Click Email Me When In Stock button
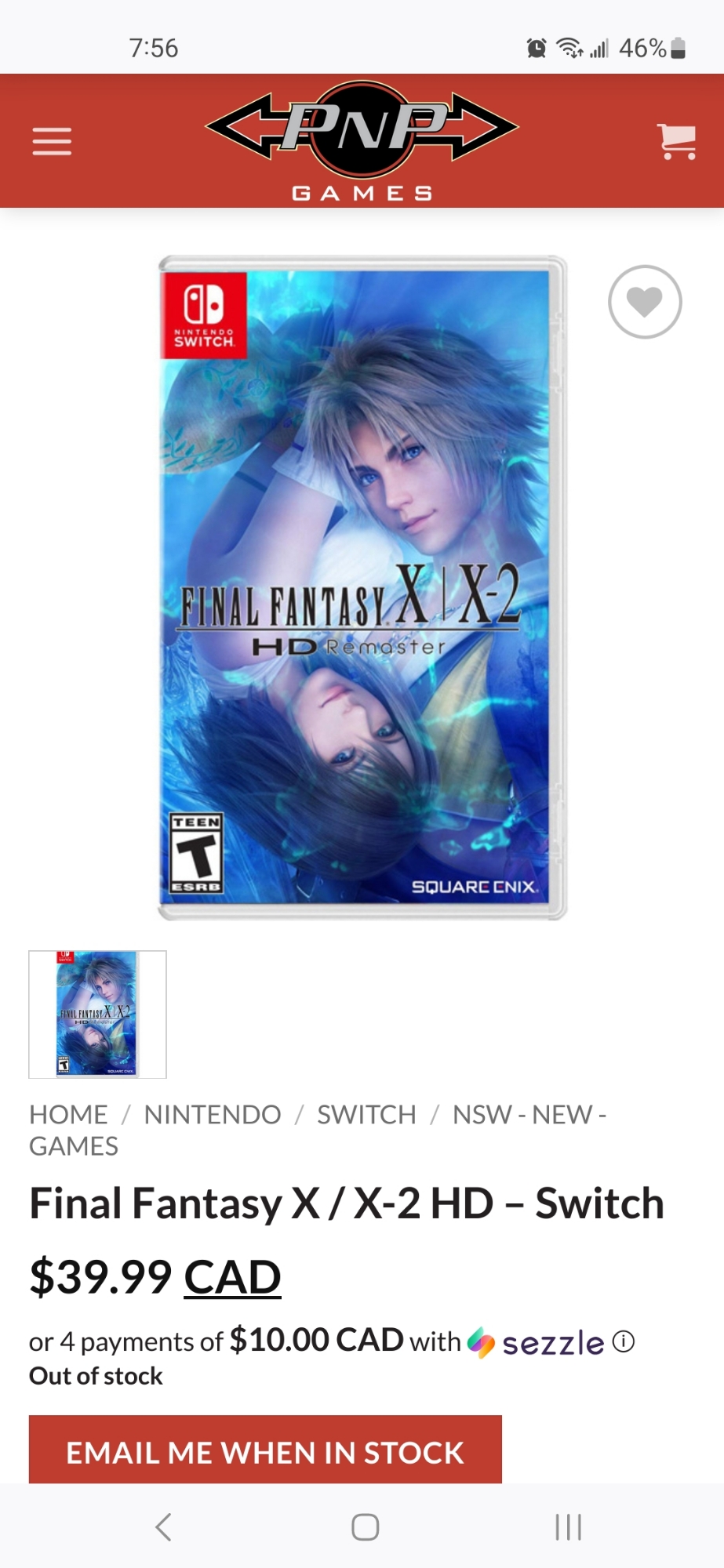Viewport: 724px width, 1568px height. click(x=265, y=1450)
